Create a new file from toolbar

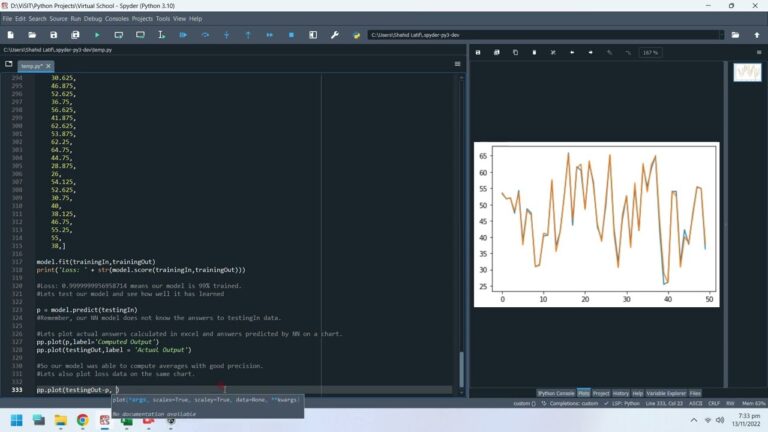(x=10, y=35)
